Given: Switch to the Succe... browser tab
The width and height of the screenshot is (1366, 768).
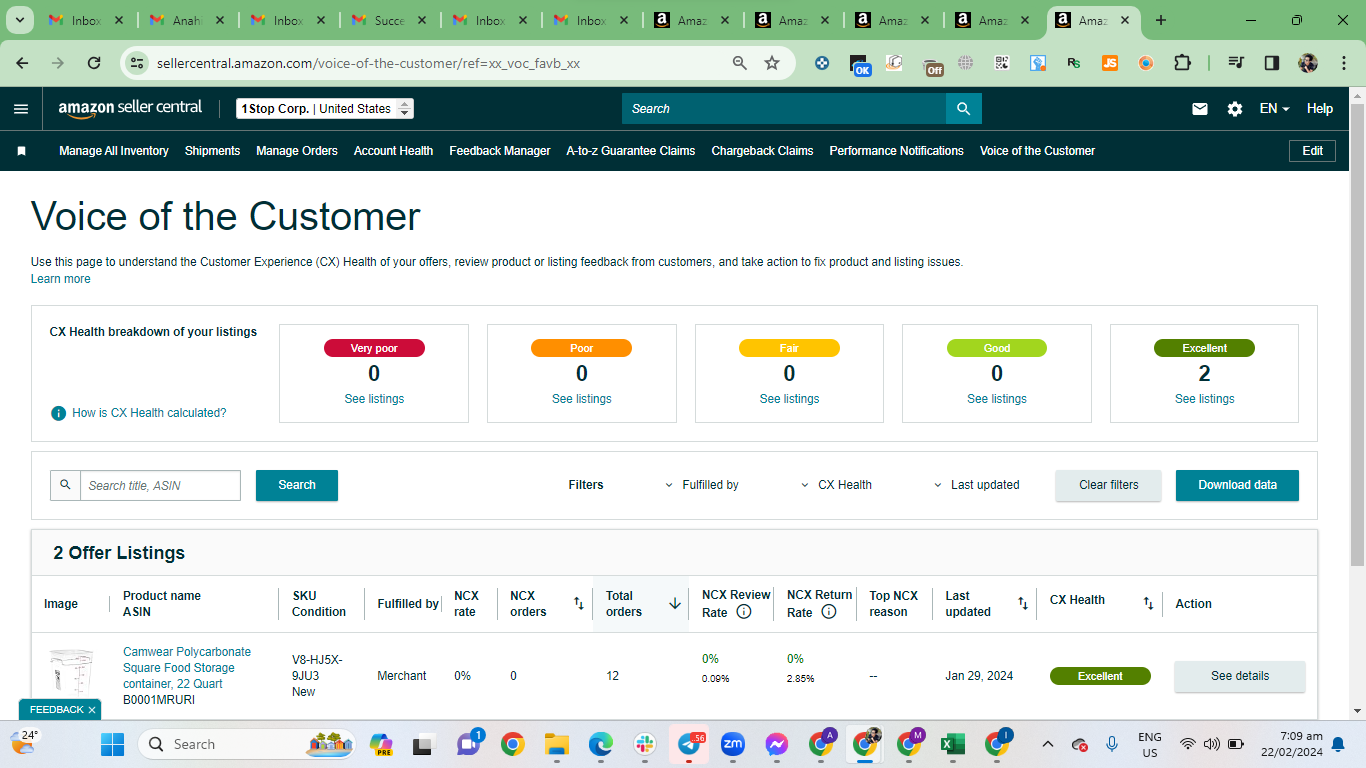Looking at the screenshot, I should point(386,20).
